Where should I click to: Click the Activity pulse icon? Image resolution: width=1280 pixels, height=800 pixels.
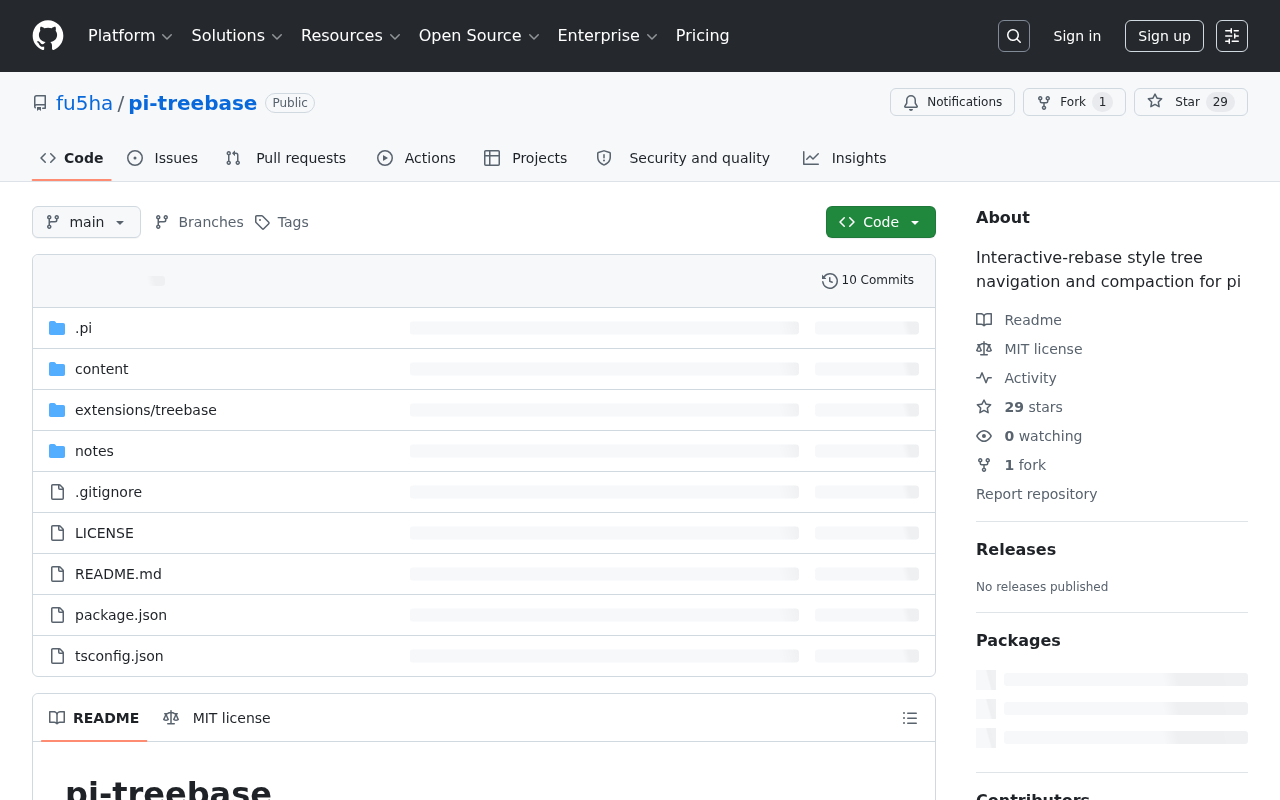pos(984,378)
